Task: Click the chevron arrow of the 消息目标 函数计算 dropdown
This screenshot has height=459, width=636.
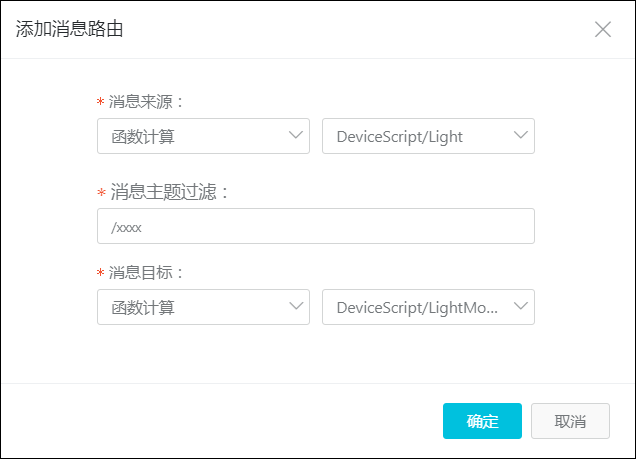Action: (x=296, y=306)
